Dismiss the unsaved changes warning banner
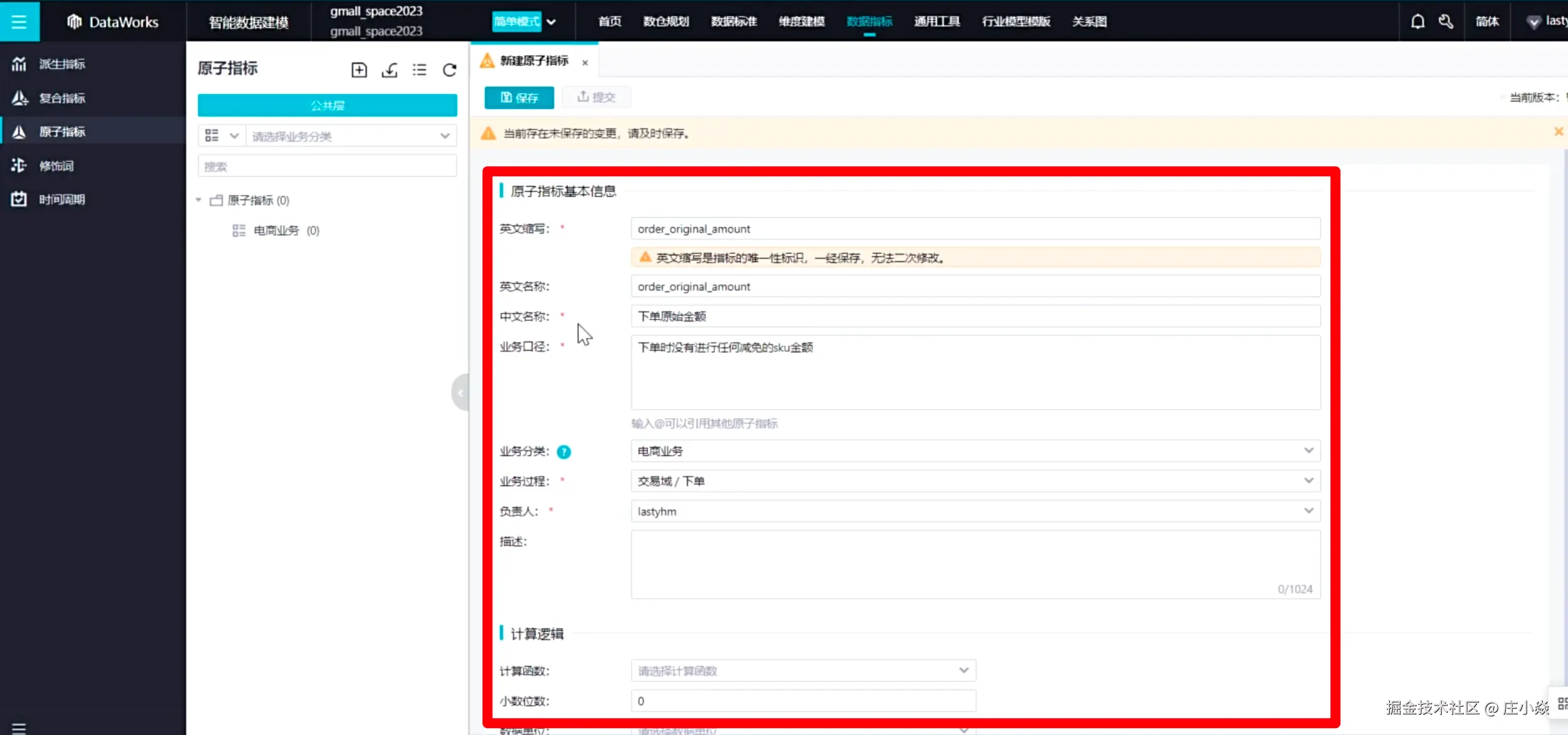 pos(1558,132)
